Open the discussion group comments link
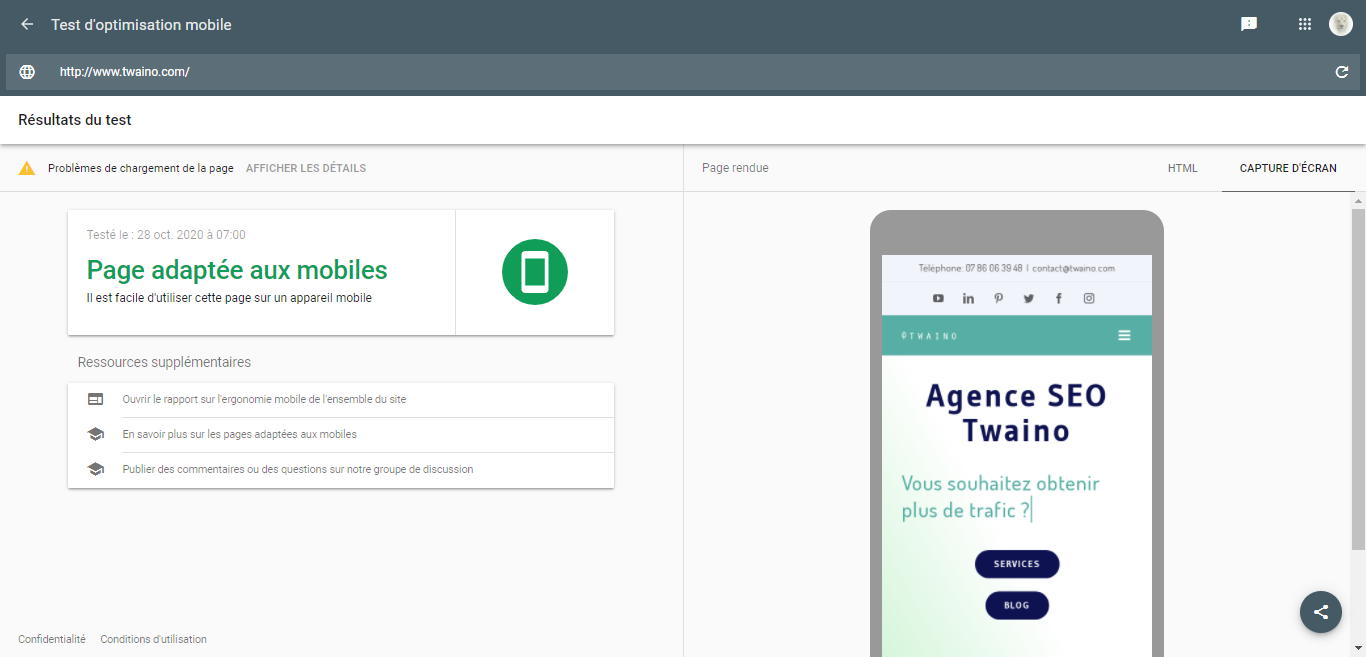The image size is (1366, 657). 298,469
